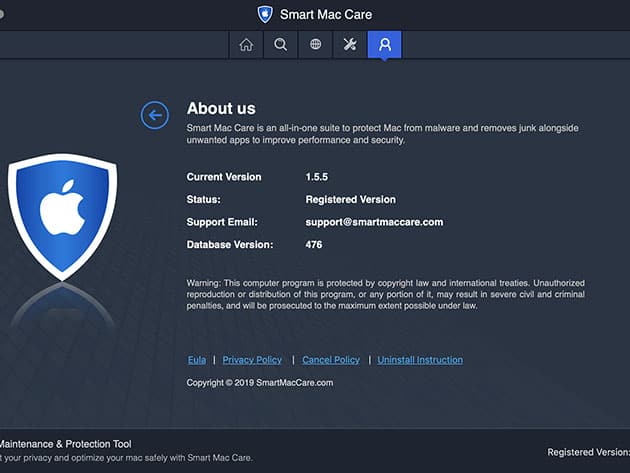This screenshot has height=473, width=630.
Task: Click the Copyright 2019 SmartMacCare.com text
Action: (260, 383)
